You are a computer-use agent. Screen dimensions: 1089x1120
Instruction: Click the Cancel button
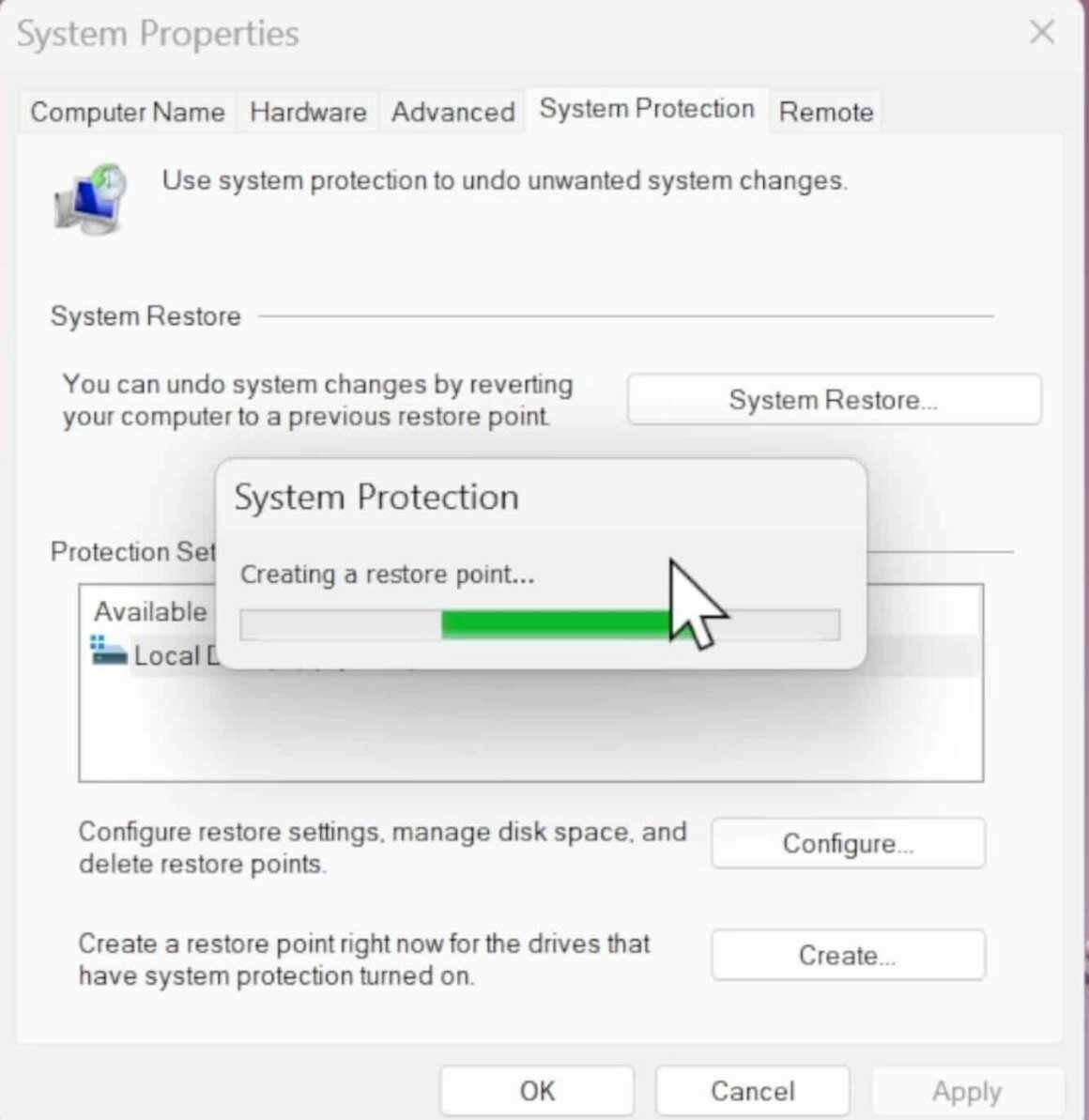point(752,1090)
